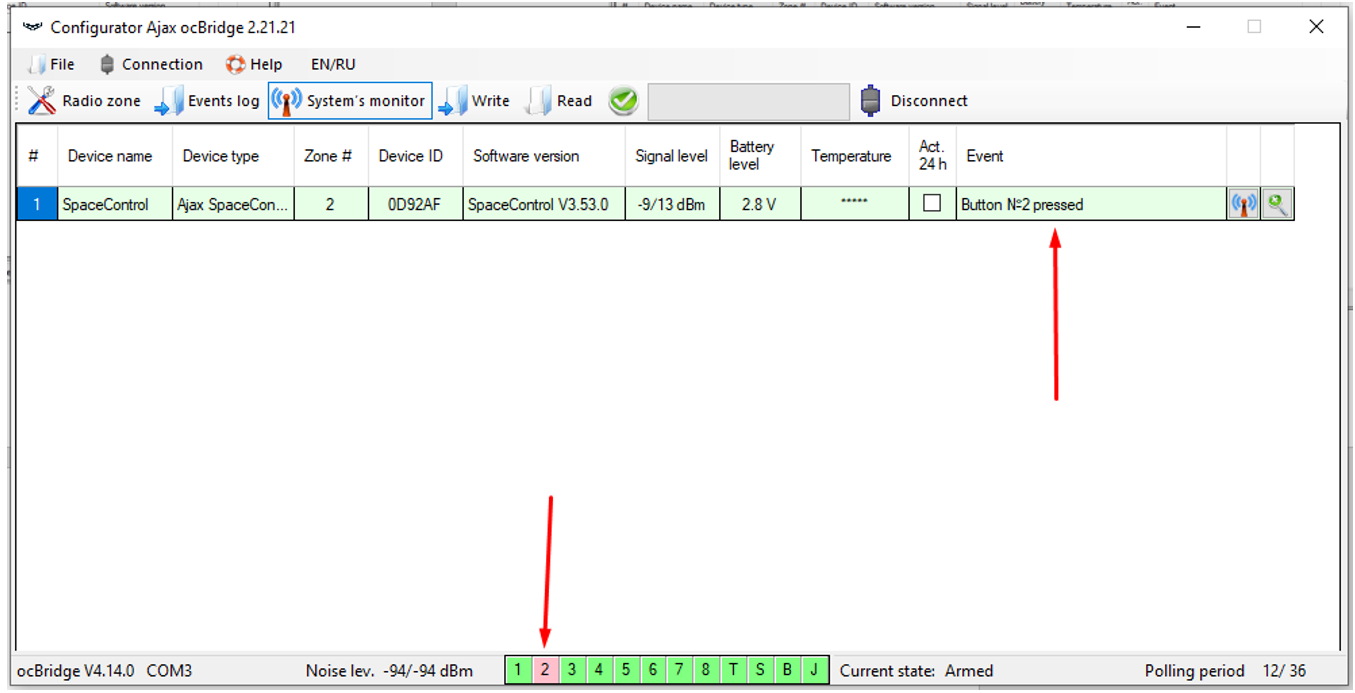Click the Read settings button
This screenshot has height=693, width=1355.
[559, 101]
